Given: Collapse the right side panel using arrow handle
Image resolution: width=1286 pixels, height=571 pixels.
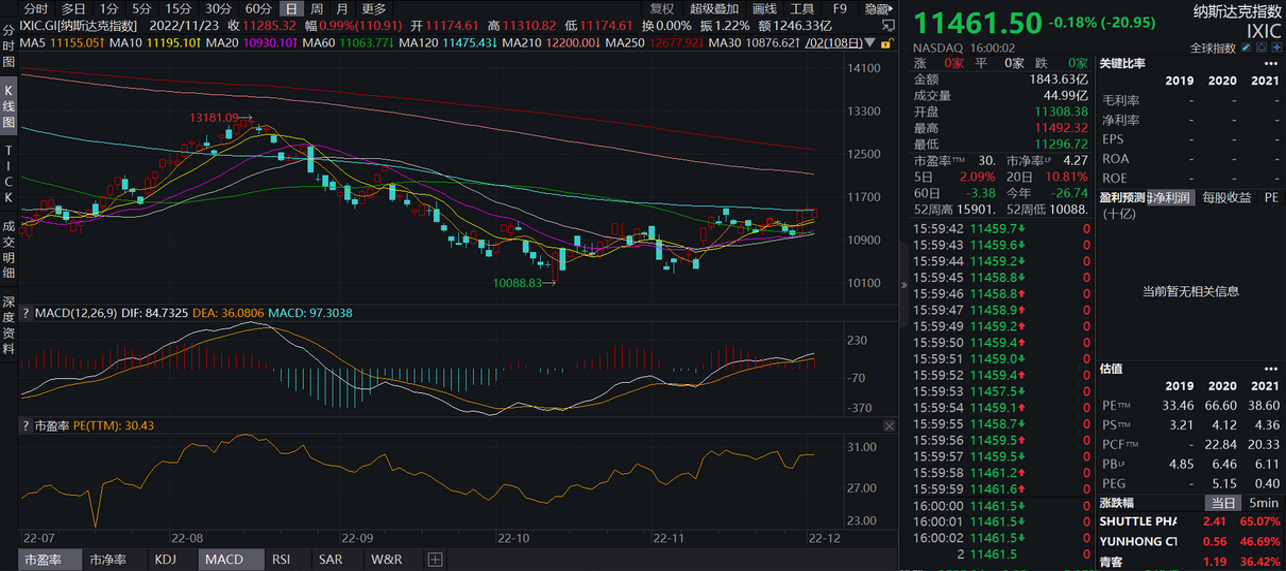Looking at the screenshot, I should coord(905,285).
